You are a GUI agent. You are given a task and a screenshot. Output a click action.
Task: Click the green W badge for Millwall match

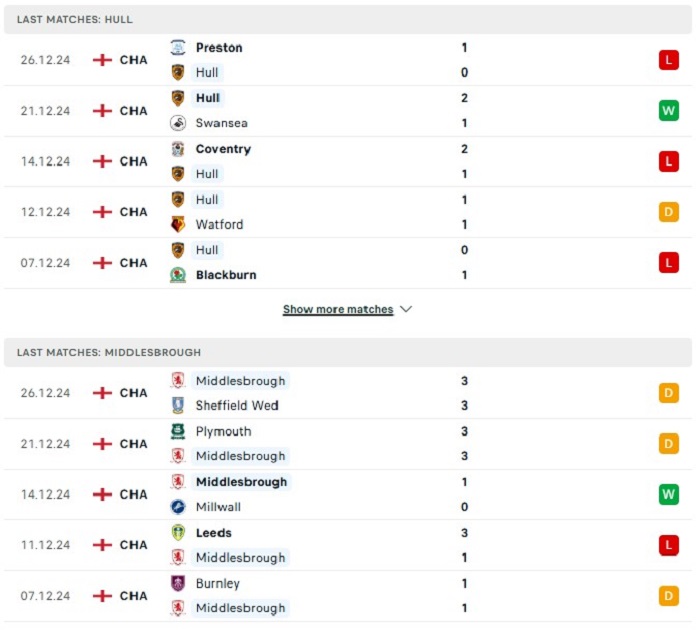(x=668, y=494)
